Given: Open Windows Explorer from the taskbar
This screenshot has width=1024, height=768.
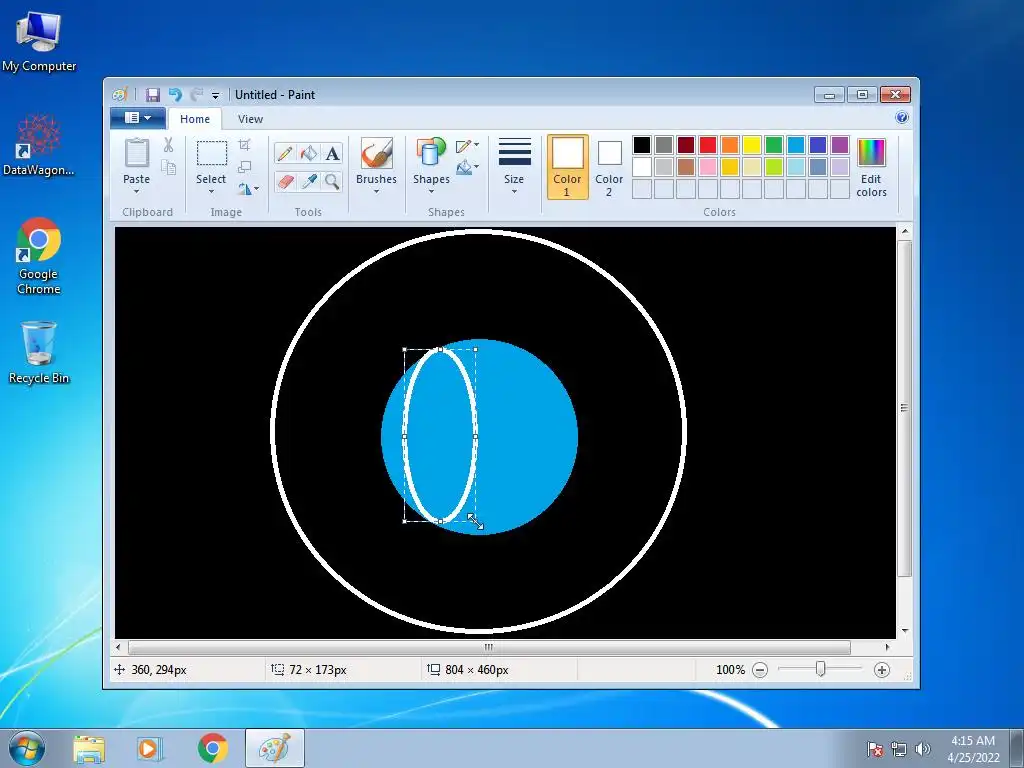Looking at the screenshot, I should [89, 748].
